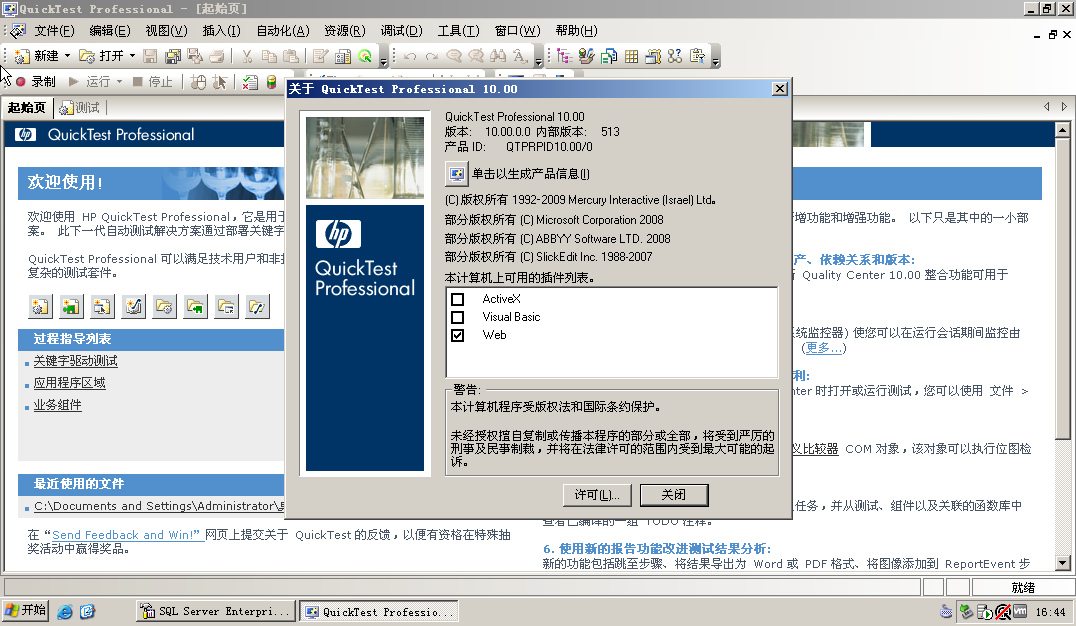
Task: Click the data table grid toolbar icon
Action: [x=631, y=56]
